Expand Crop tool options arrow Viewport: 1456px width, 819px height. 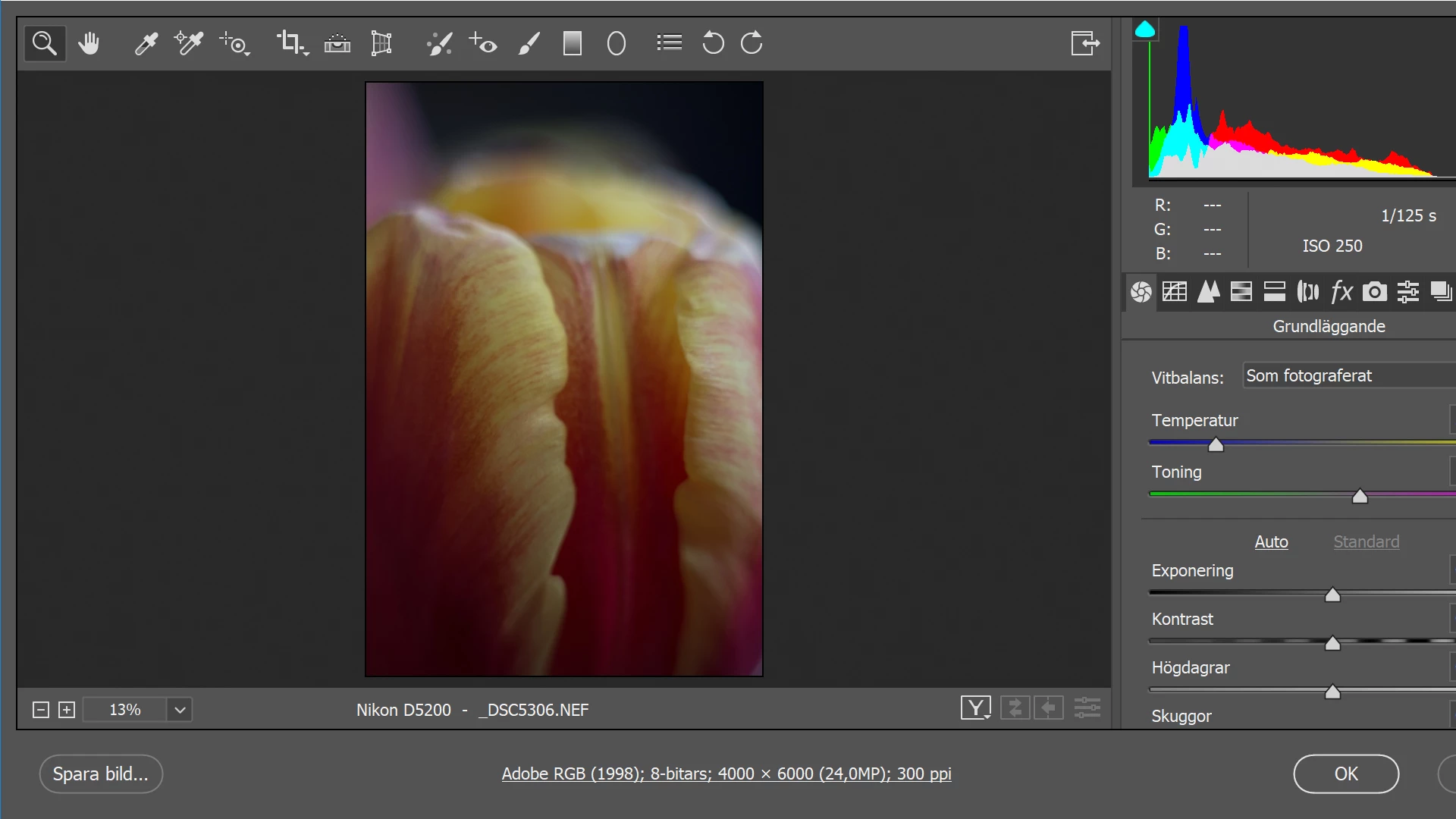306,54
